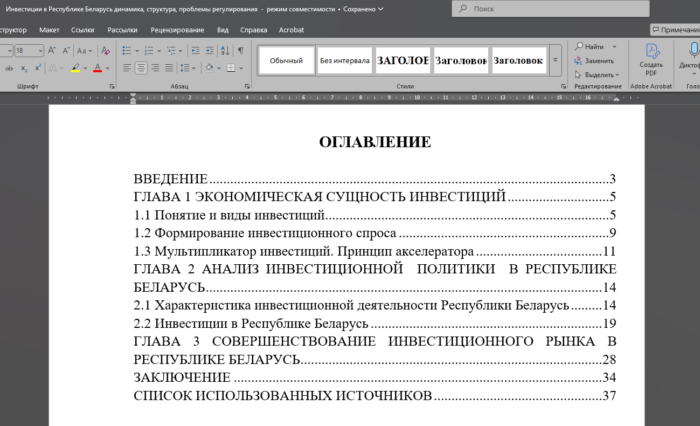700x426 pixels.
Task: Apply the Обычный style
Action: (286, 60)
